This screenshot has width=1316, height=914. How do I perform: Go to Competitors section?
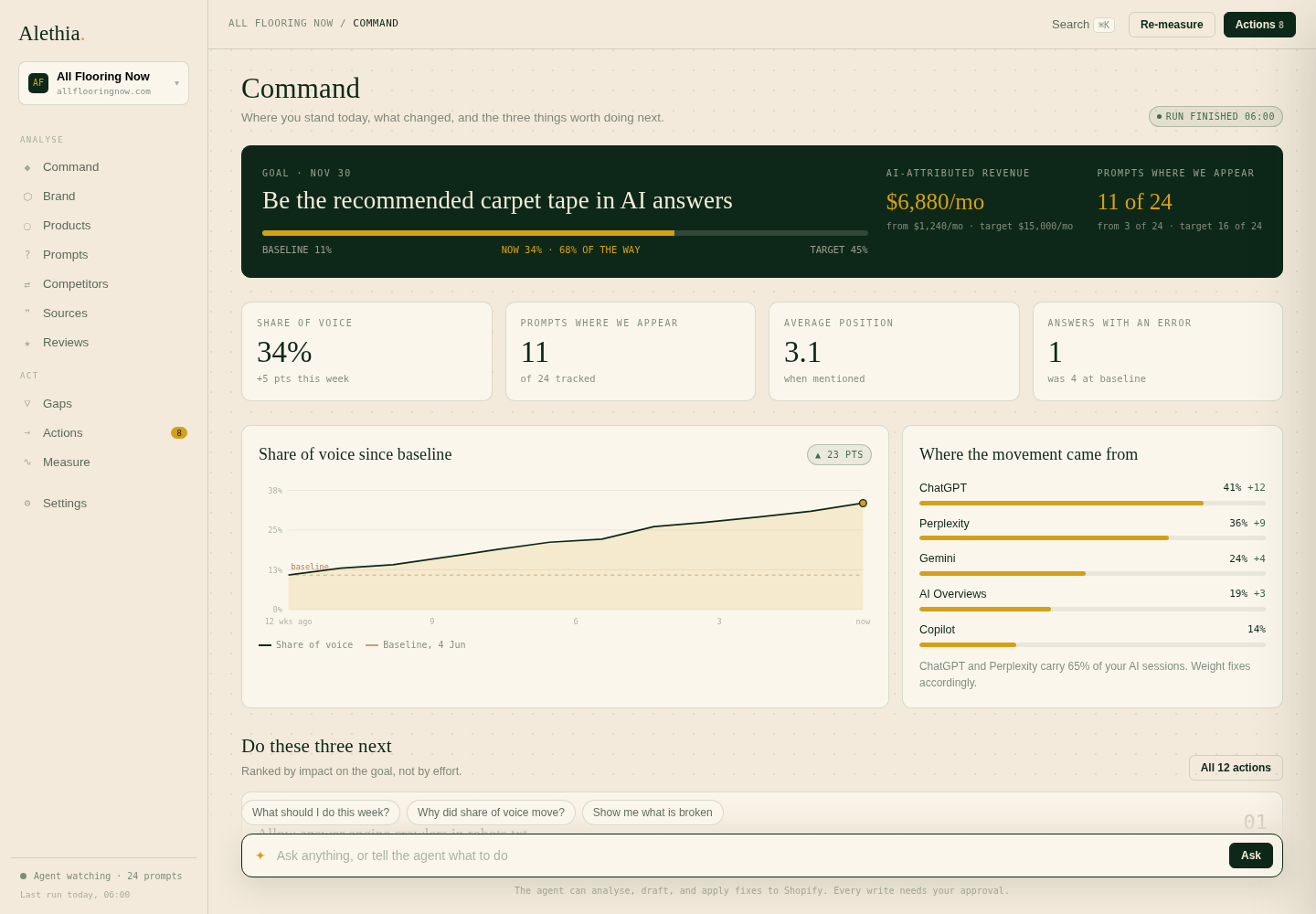[x=103, y=284]
